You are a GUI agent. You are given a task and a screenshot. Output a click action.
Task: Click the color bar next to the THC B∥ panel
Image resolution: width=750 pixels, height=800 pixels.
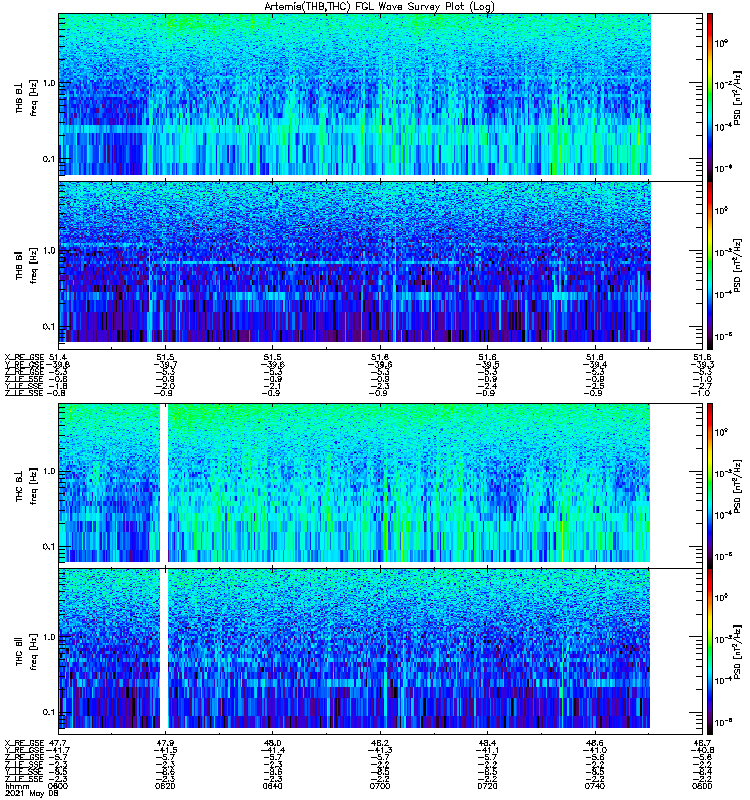tap(710, 652)
